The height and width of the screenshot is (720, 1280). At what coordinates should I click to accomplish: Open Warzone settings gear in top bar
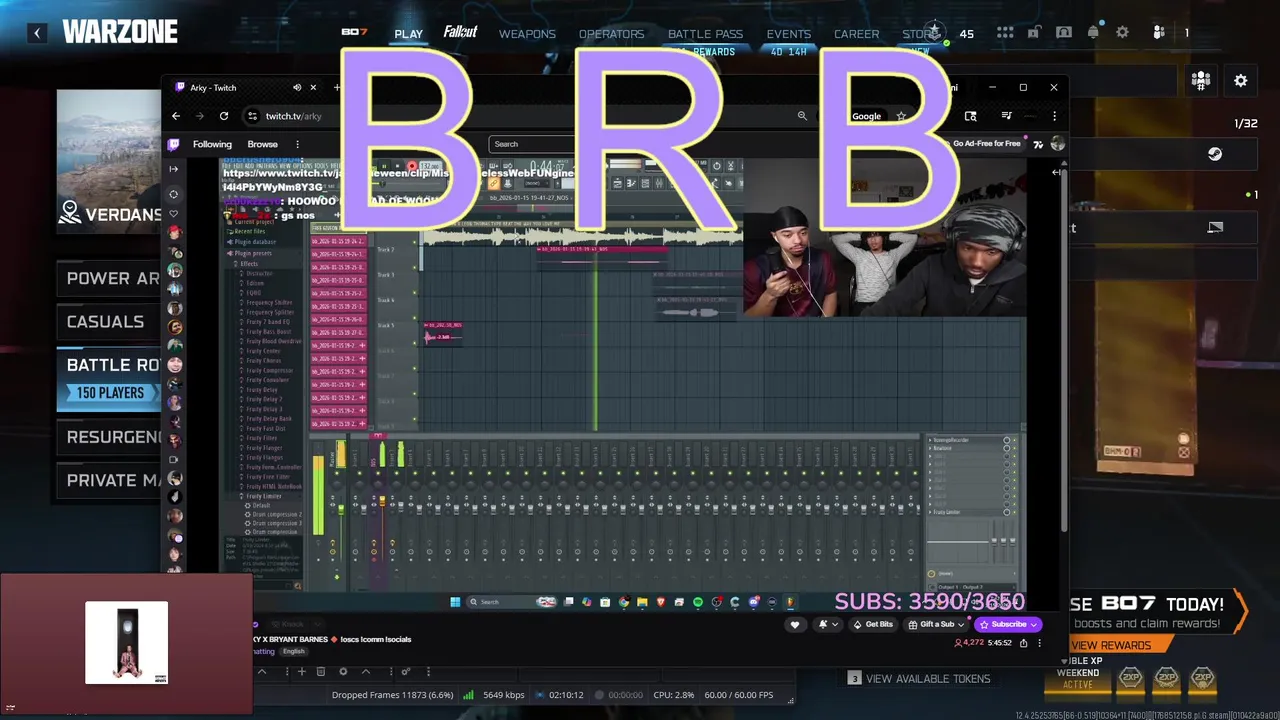[1122, 33]
